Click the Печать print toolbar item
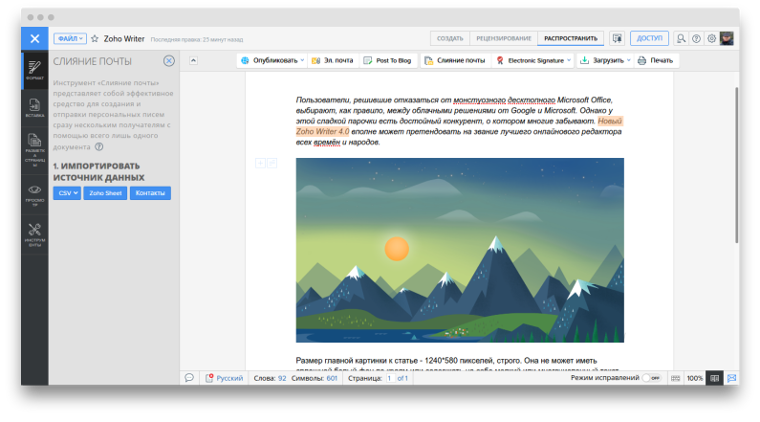 tap(655, 61)
